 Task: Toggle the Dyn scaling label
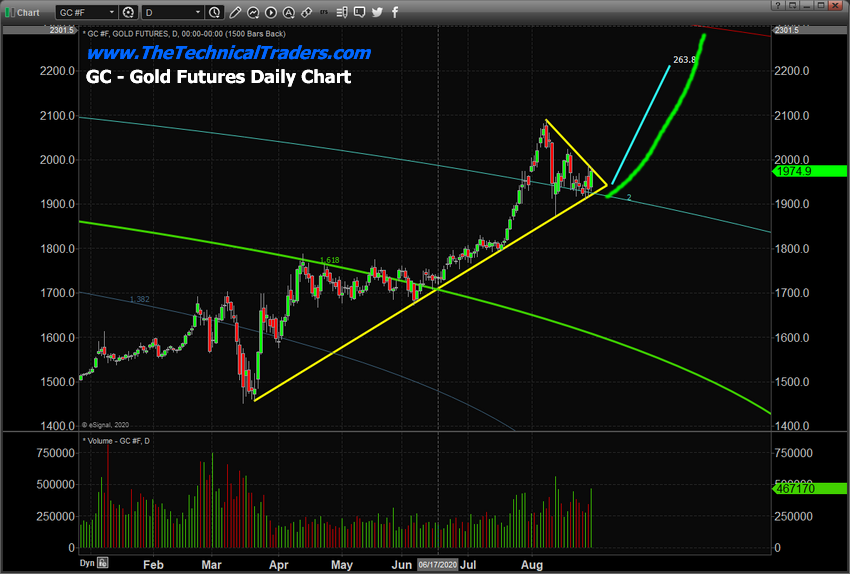point(85,563)
